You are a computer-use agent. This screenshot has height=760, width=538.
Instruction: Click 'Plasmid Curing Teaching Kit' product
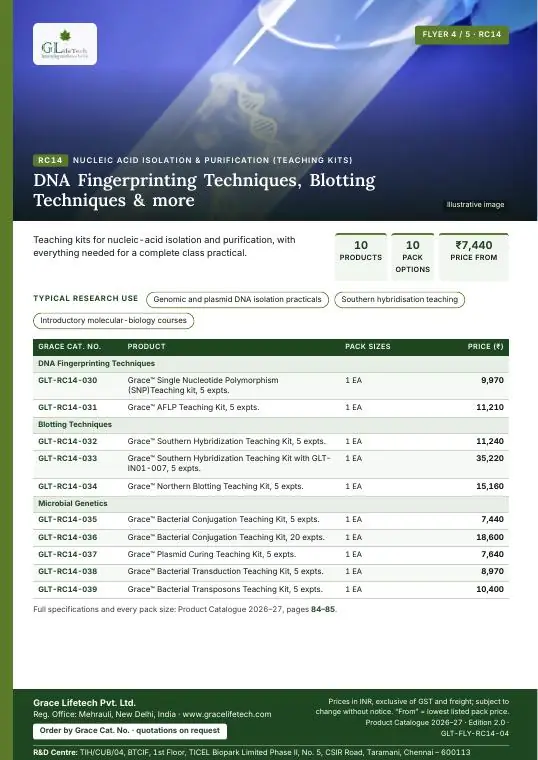point(212,554)
